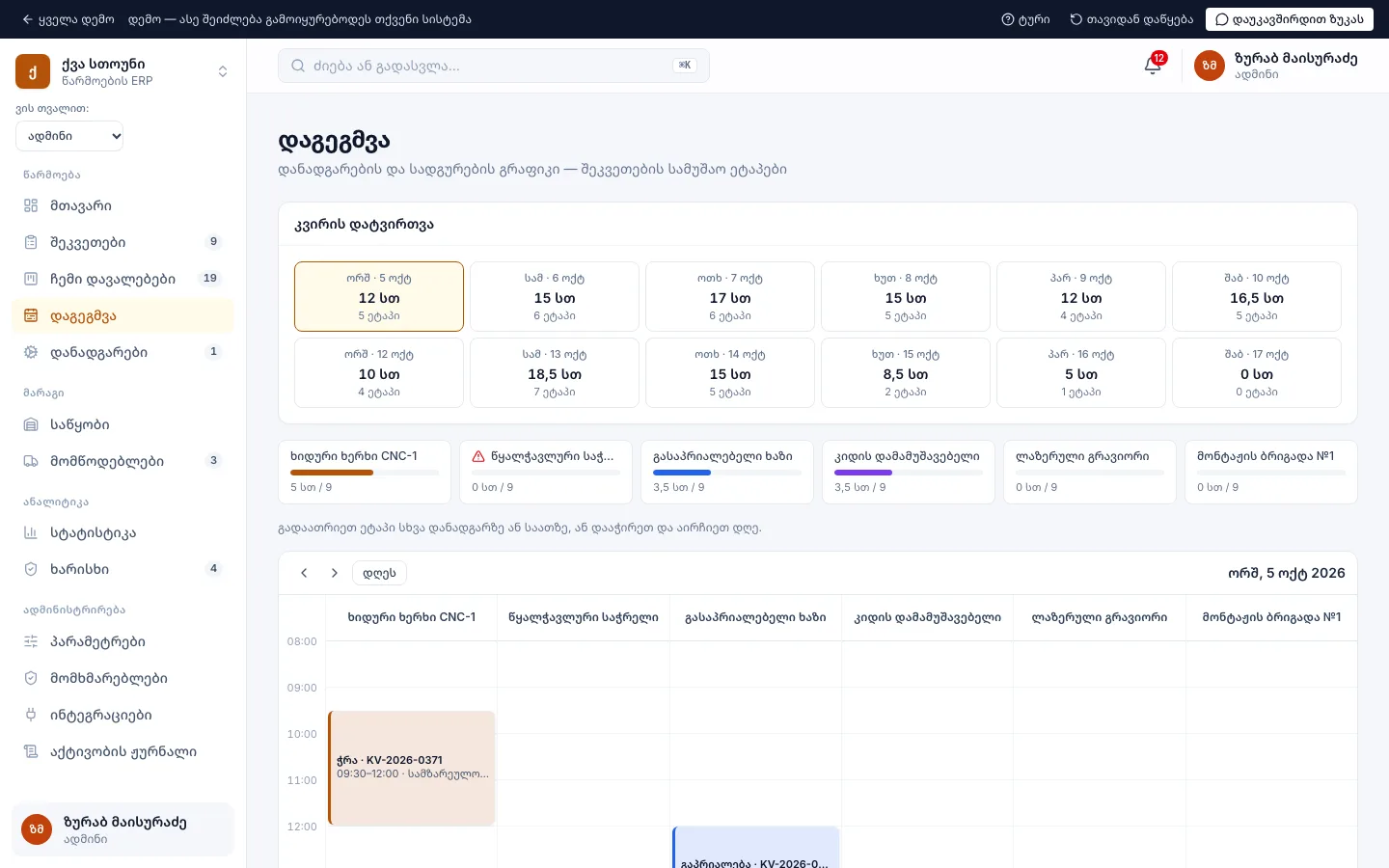Screen dimensions: 1389x868
Task: Open the ადმინი role dropdown
Action: (x=69, y=136)
